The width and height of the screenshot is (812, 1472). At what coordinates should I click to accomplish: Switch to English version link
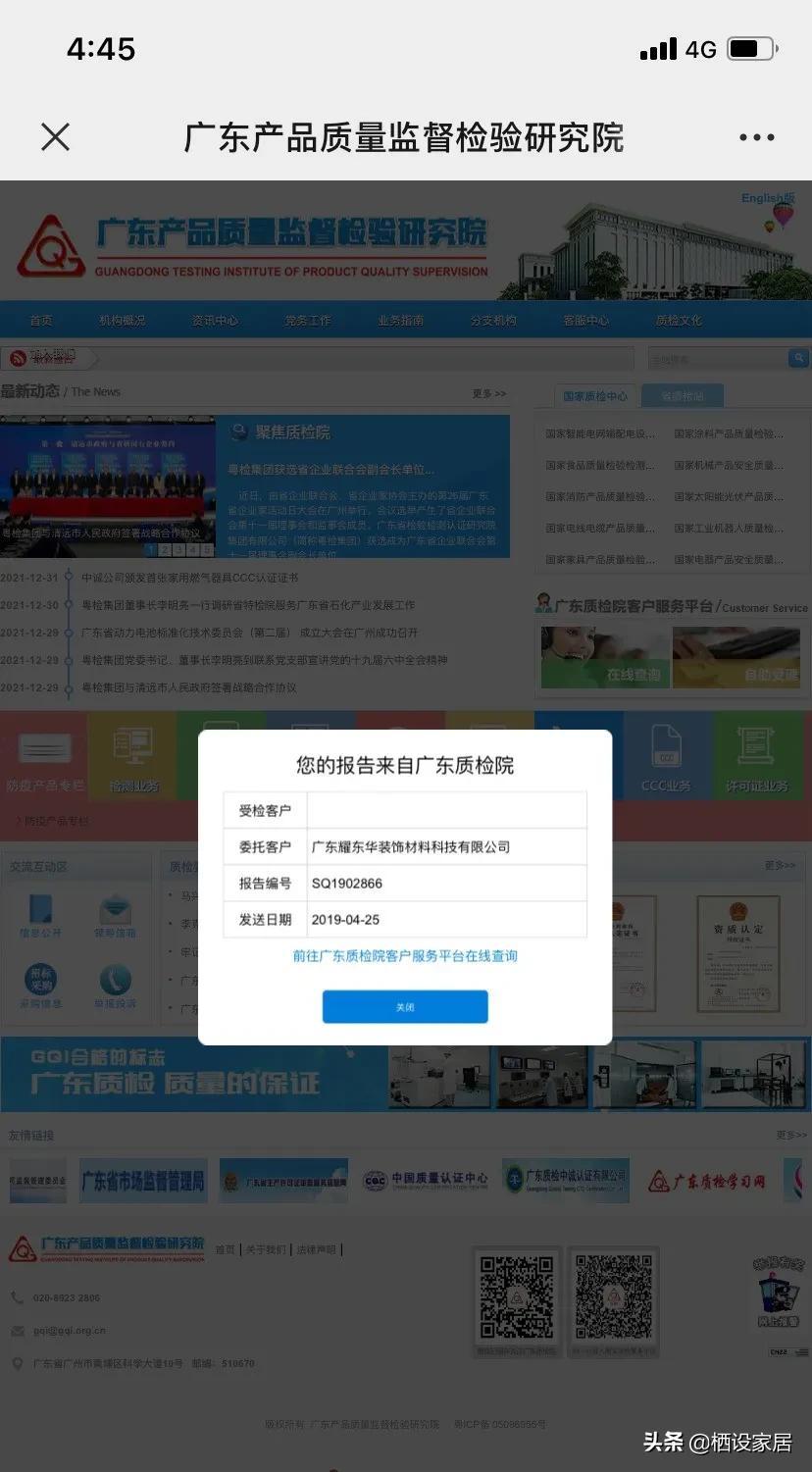click(768, 198)
